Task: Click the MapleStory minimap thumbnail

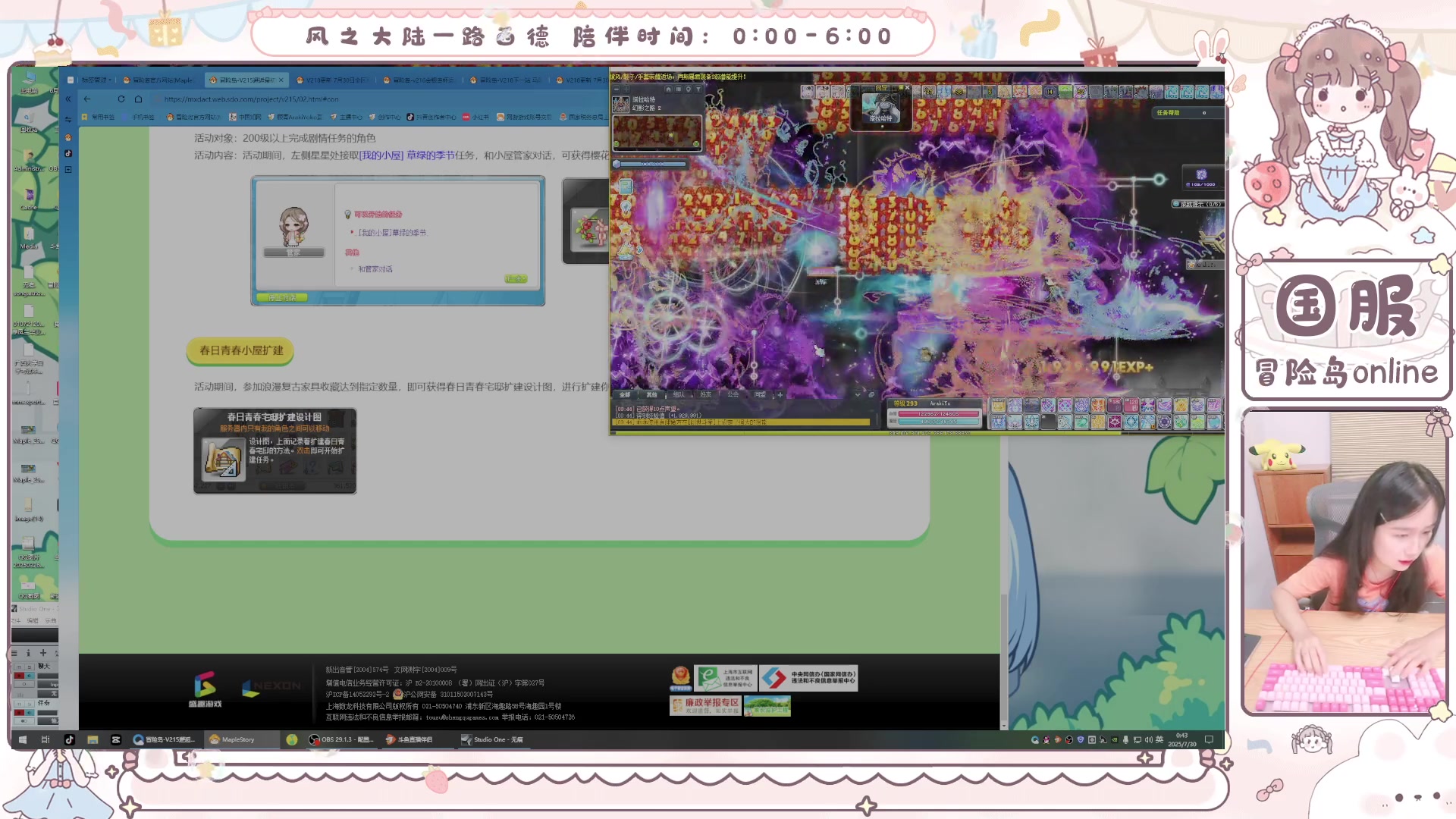Action: pyautogui.click(x=657, y=132)
